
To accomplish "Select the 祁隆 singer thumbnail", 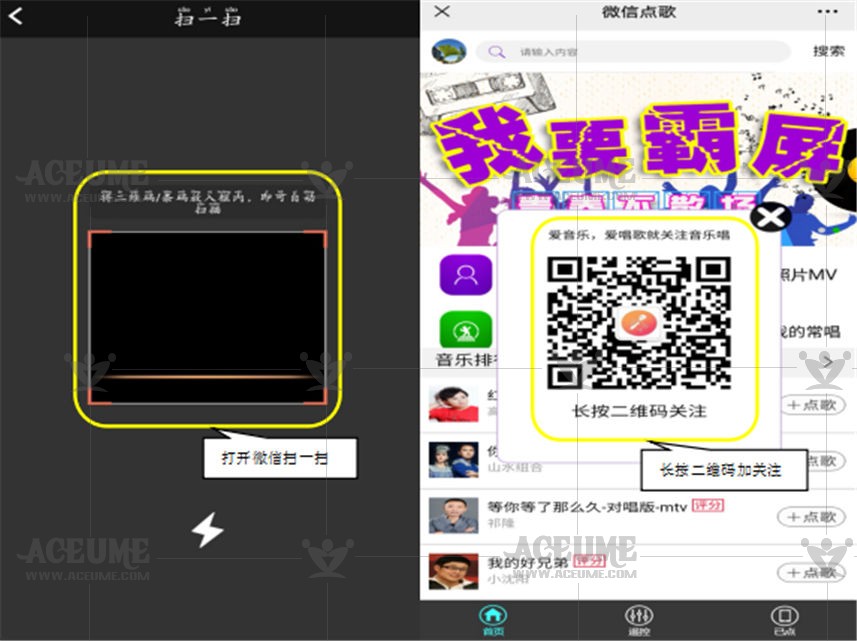I will coord(453,515).
